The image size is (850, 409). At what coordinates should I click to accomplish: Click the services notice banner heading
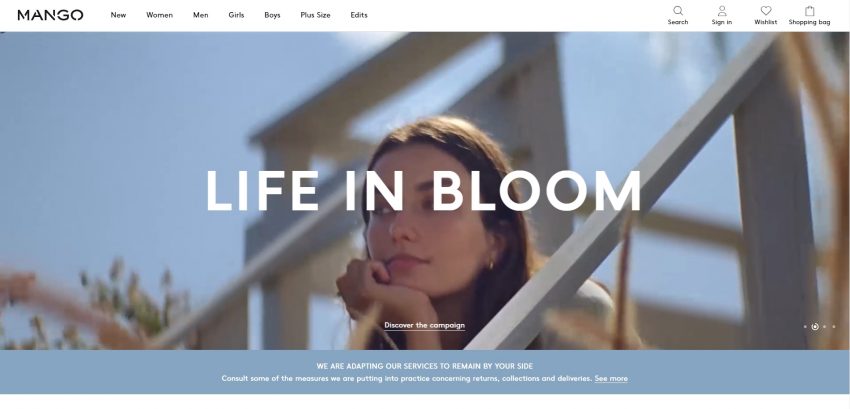tap(424, 366)
